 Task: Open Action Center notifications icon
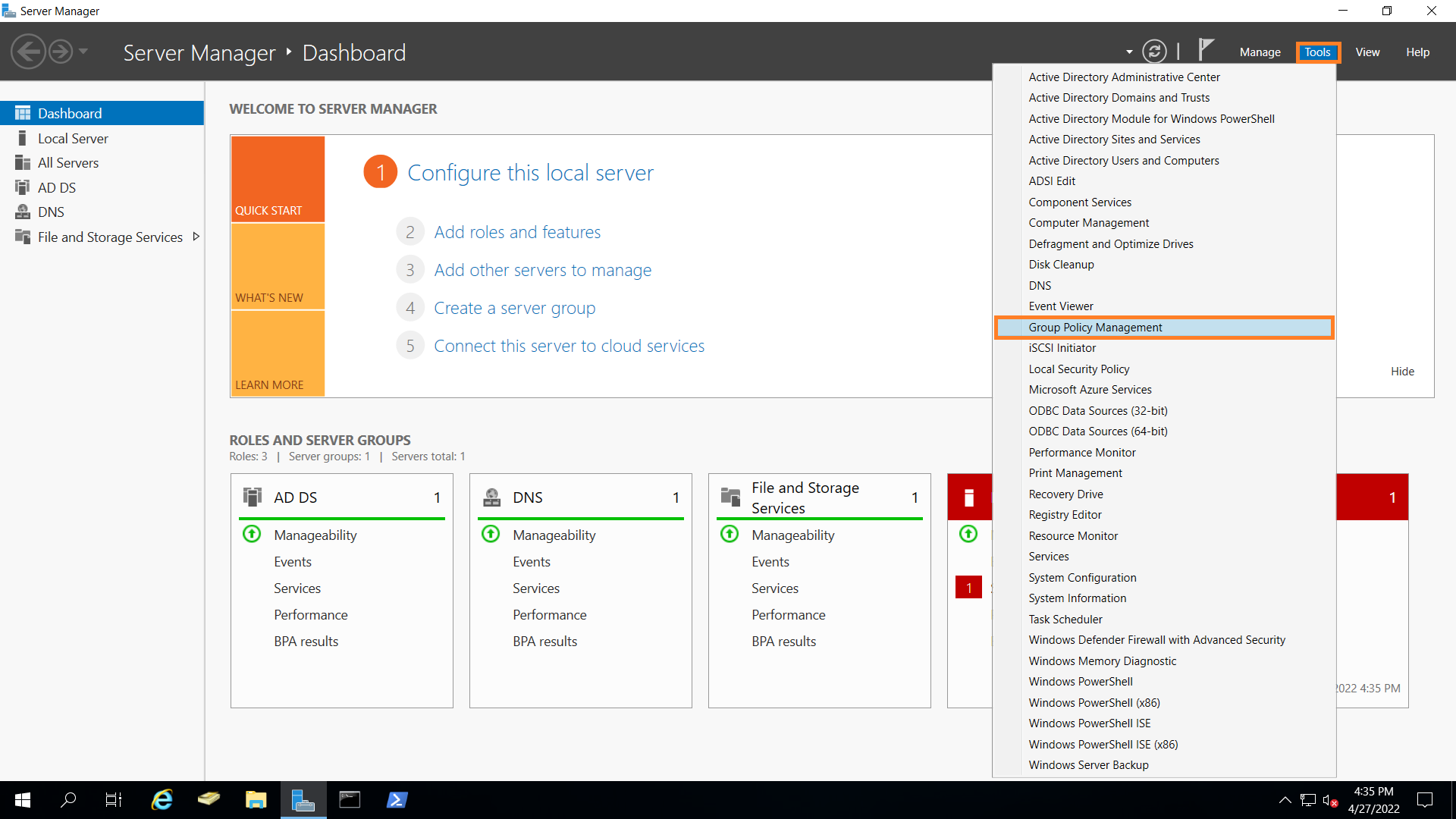click(1425, 799)
